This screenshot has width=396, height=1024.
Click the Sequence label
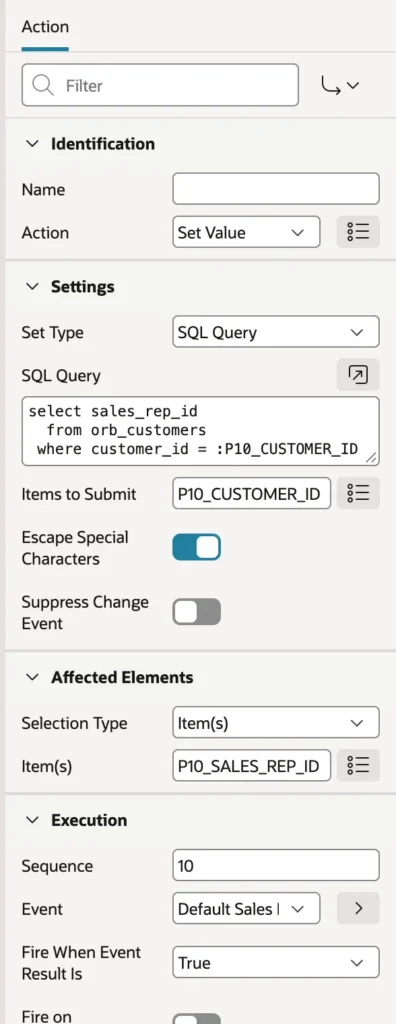(x=58, y=866)
